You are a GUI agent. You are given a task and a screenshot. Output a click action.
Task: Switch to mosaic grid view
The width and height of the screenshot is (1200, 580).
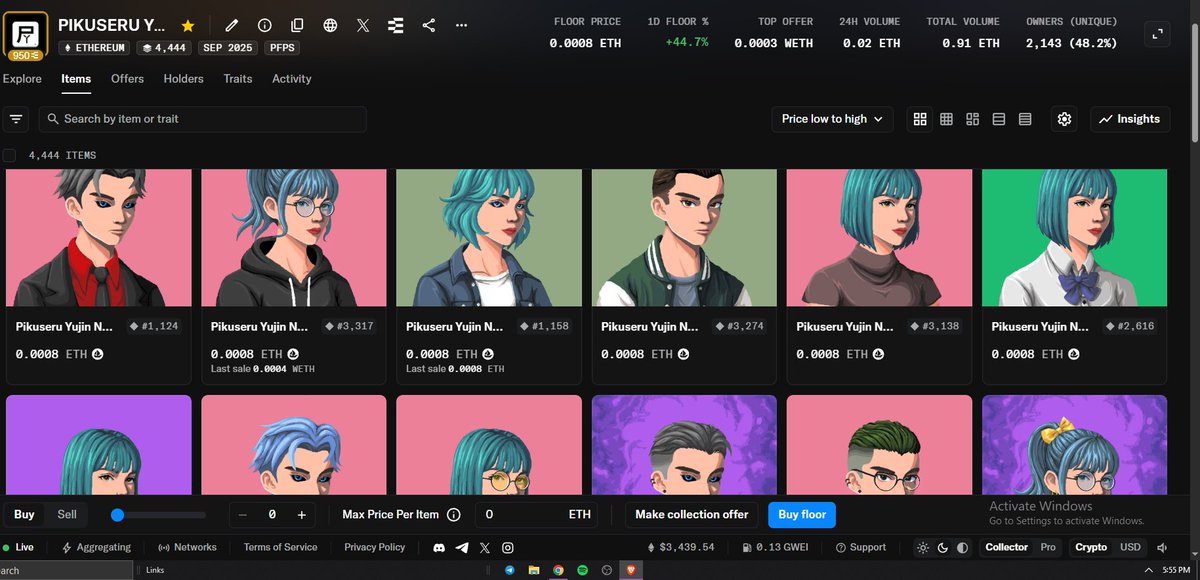click(x=973, y=119)
